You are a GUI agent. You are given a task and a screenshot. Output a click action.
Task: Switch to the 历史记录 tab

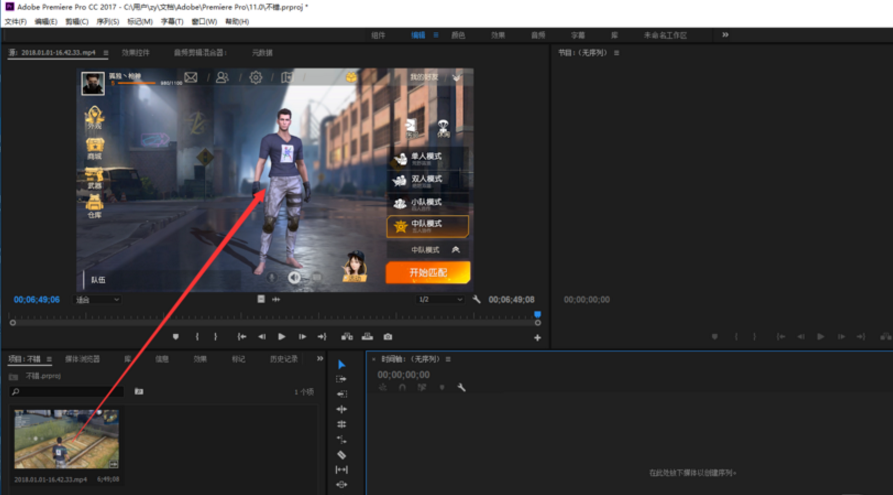[x=284, y=359]
